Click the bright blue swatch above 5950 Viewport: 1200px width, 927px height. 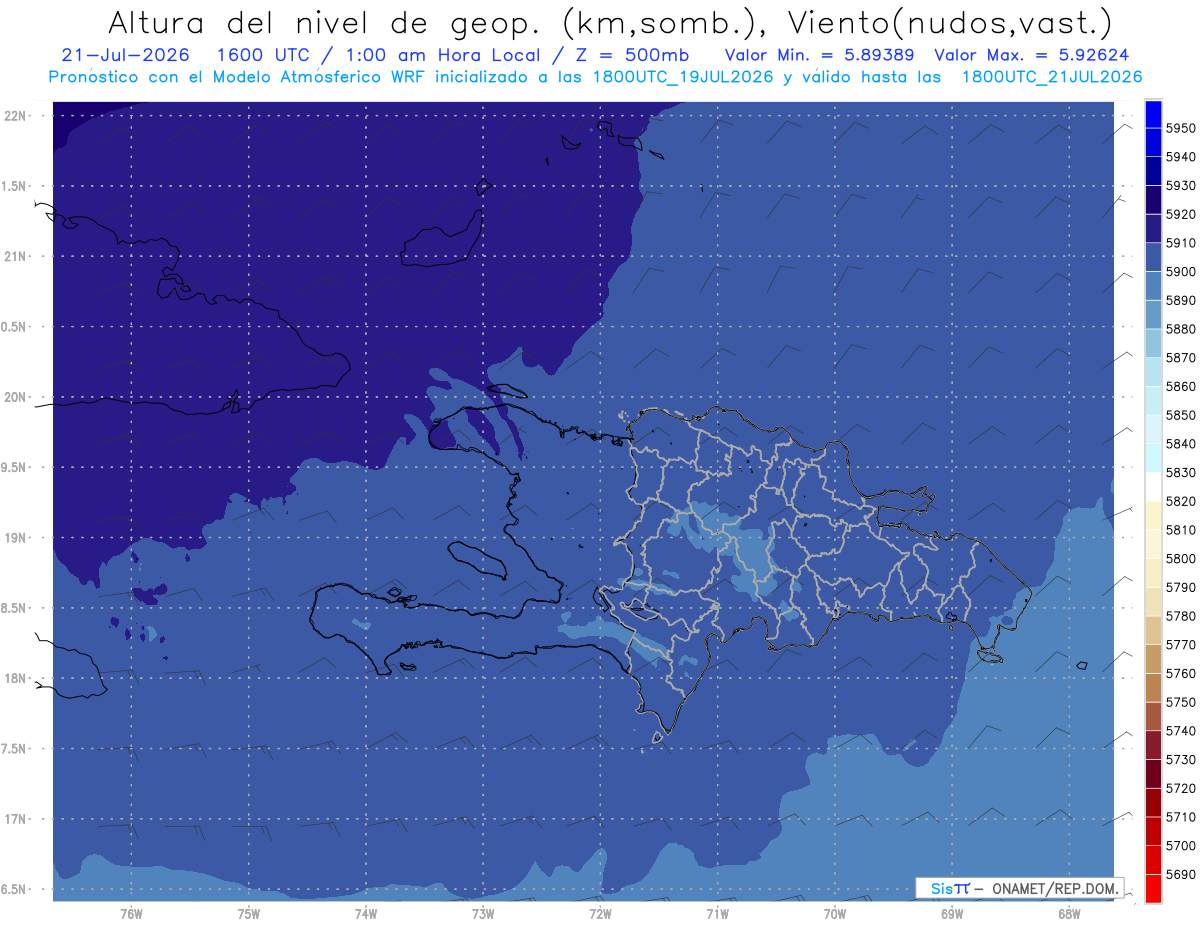[x=1153, y=114]
